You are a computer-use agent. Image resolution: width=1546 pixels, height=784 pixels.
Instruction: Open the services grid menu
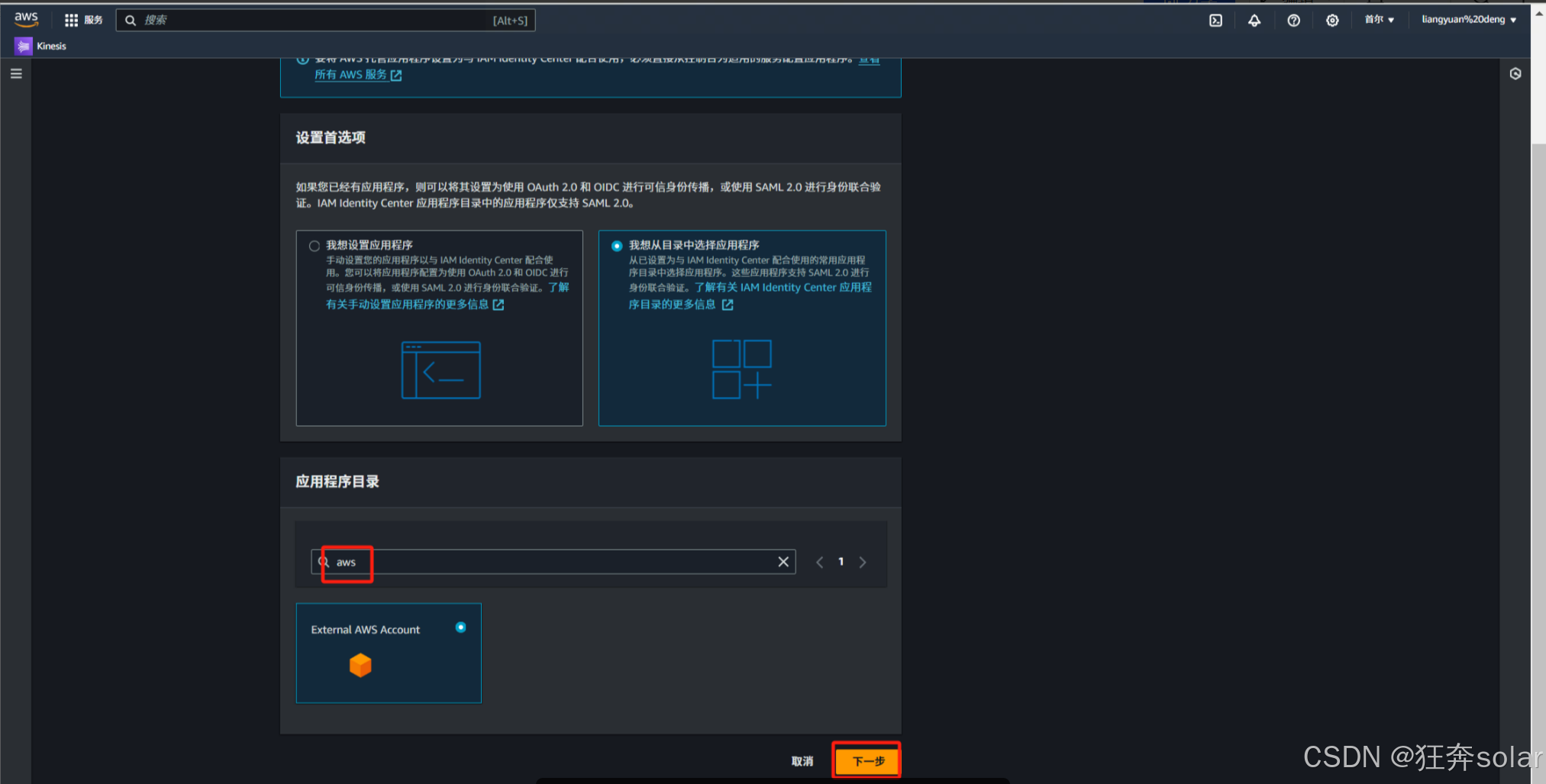(x=83, y=20)
